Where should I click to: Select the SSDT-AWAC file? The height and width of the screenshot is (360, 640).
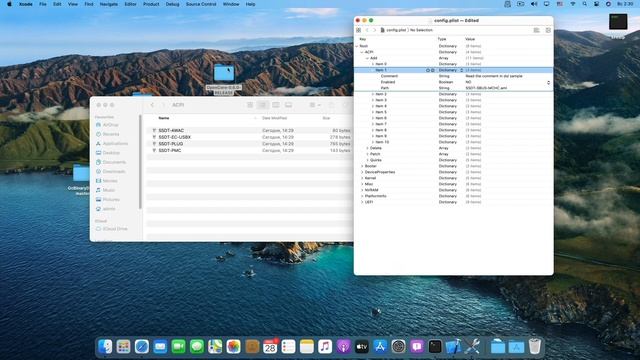(x=171, y=131)
